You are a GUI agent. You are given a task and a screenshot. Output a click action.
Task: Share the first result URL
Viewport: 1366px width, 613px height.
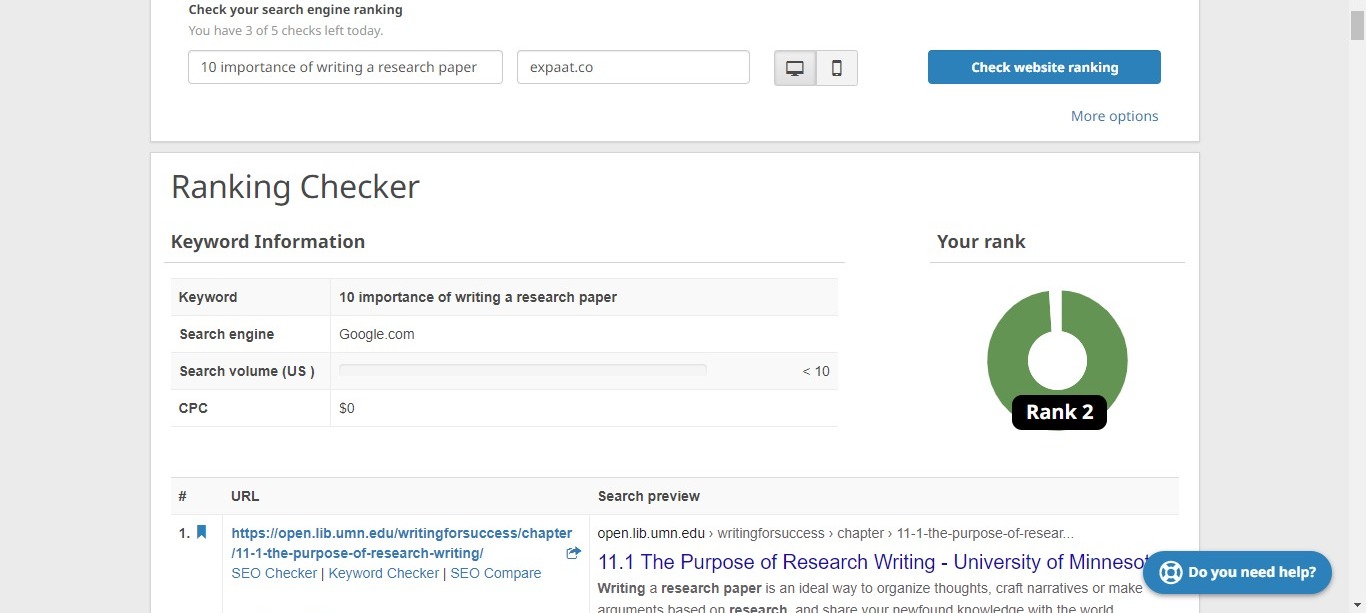573,552
